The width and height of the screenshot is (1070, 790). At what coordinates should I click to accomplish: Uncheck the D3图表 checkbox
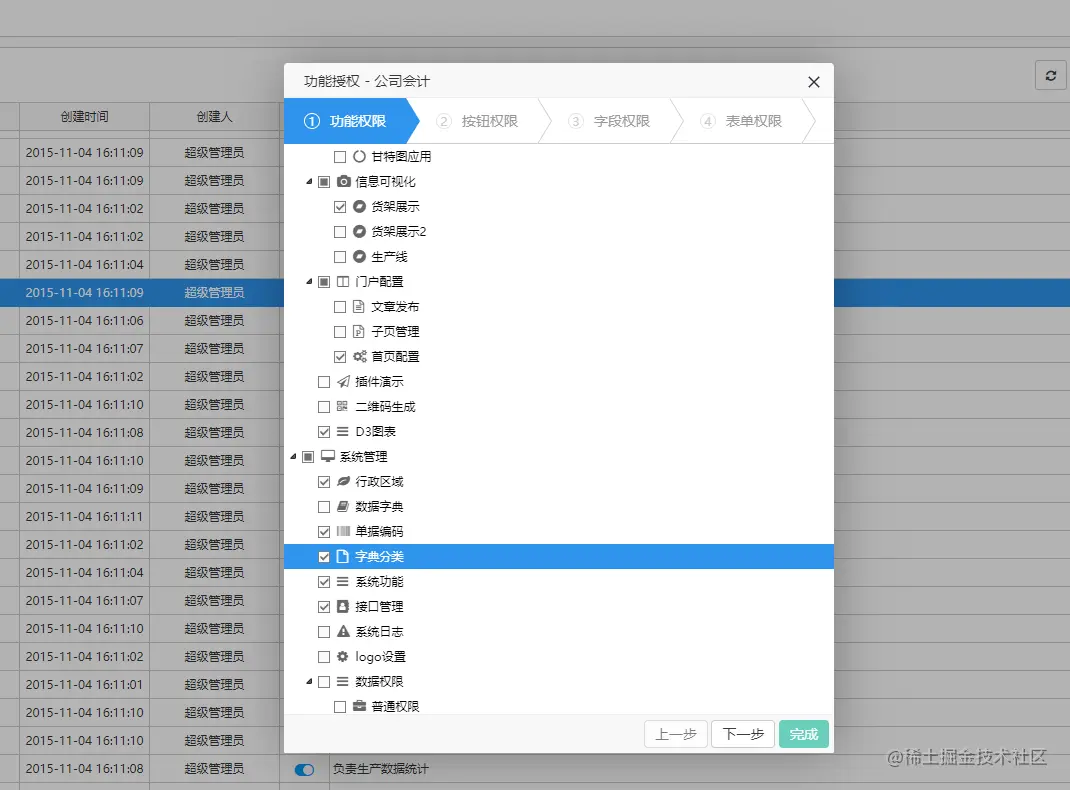click(x=324, y=432)
